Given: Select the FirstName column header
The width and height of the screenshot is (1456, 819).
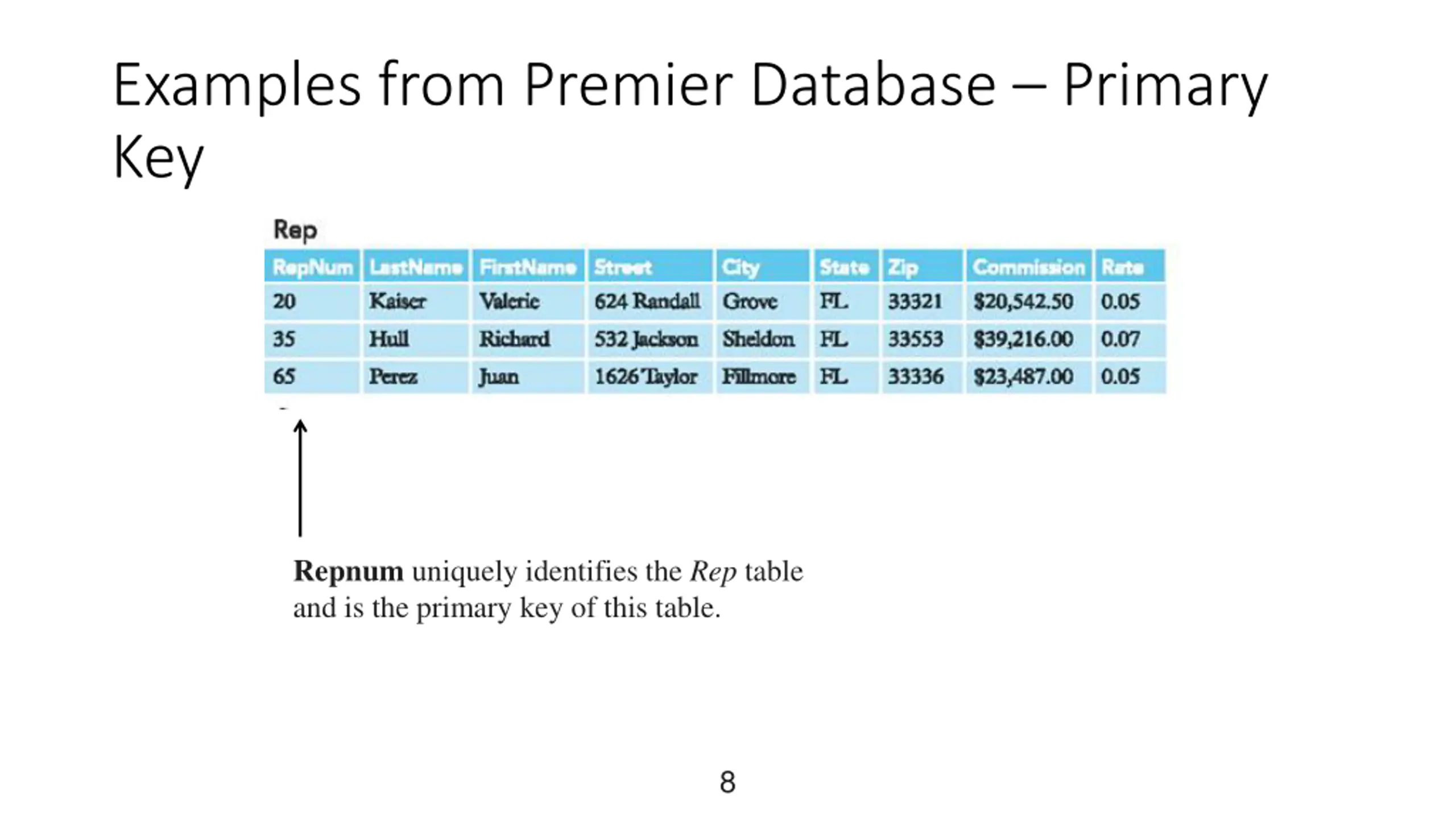Looking at the screenshot, I should (527, 267).
